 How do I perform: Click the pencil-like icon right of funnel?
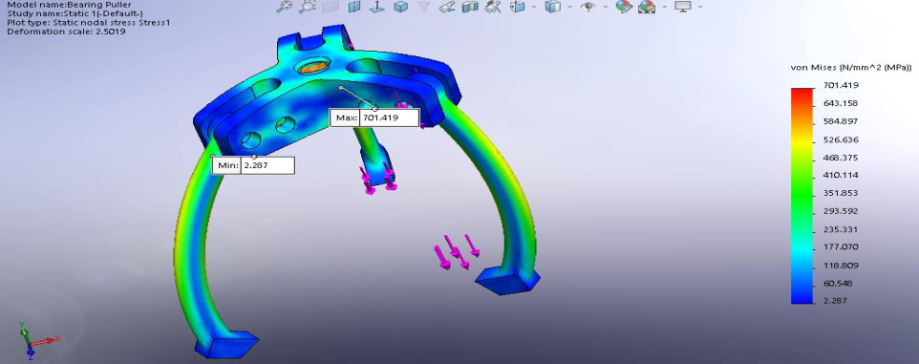(447, 7)
